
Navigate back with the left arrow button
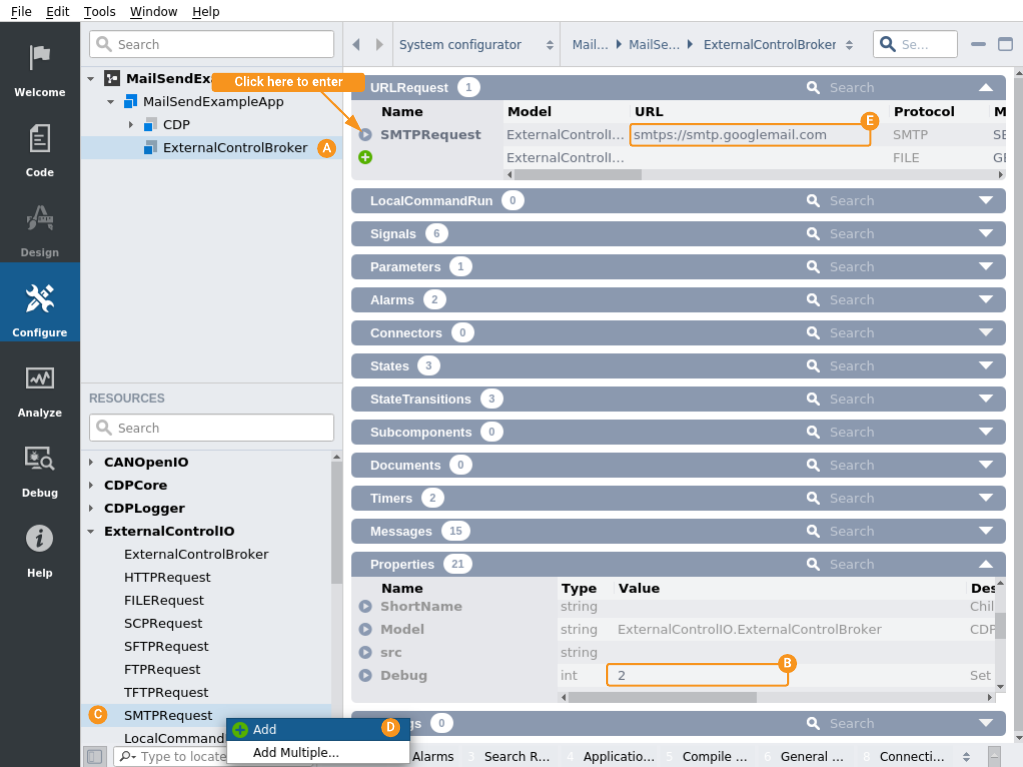tap(357, 45)
